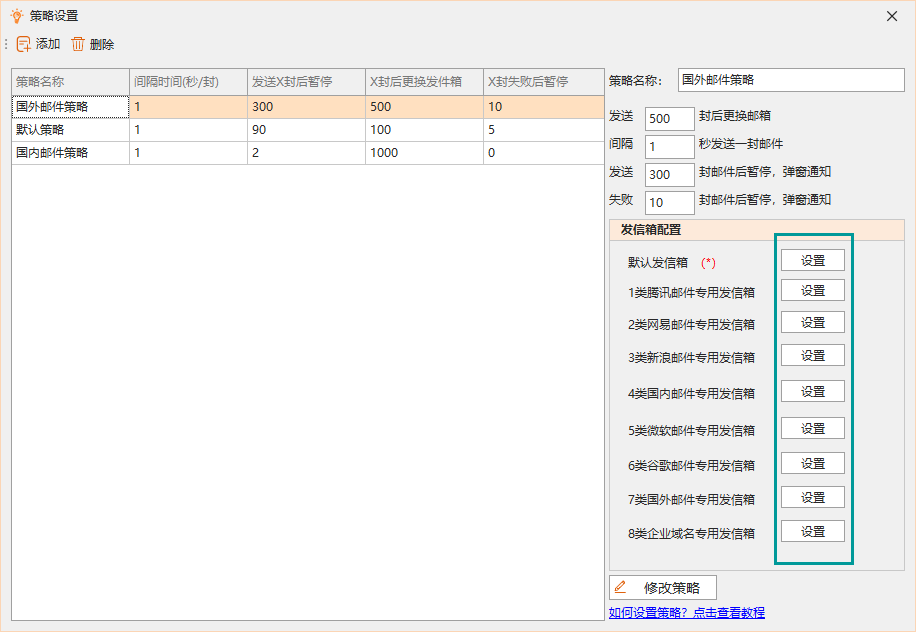916x632 pixels.
Task: Click the 6类谷歌邮件专用发信箱 label
Action: pyautogui.click(x=691, y=466)
